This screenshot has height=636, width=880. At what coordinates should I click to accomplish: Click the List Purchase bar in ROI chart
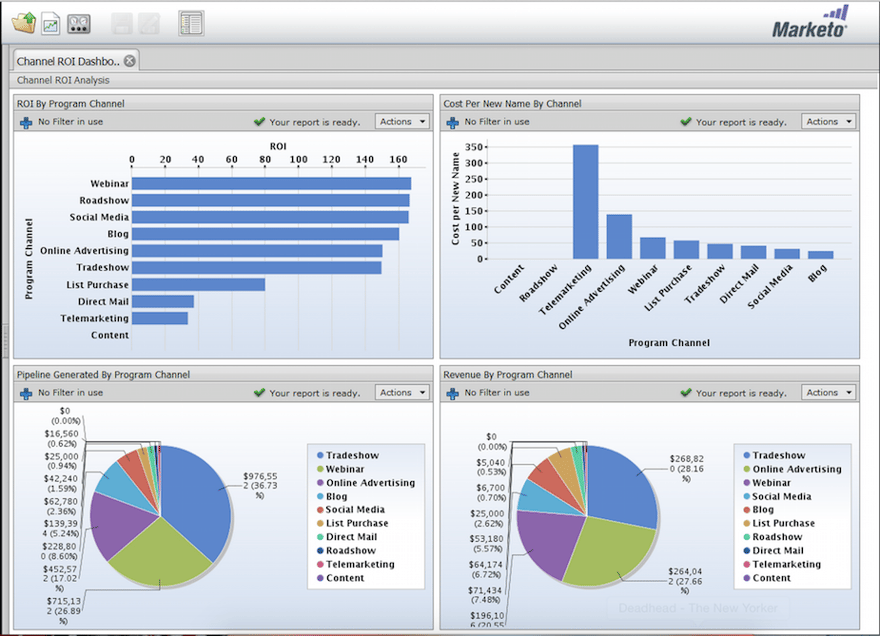pos(199,285)
